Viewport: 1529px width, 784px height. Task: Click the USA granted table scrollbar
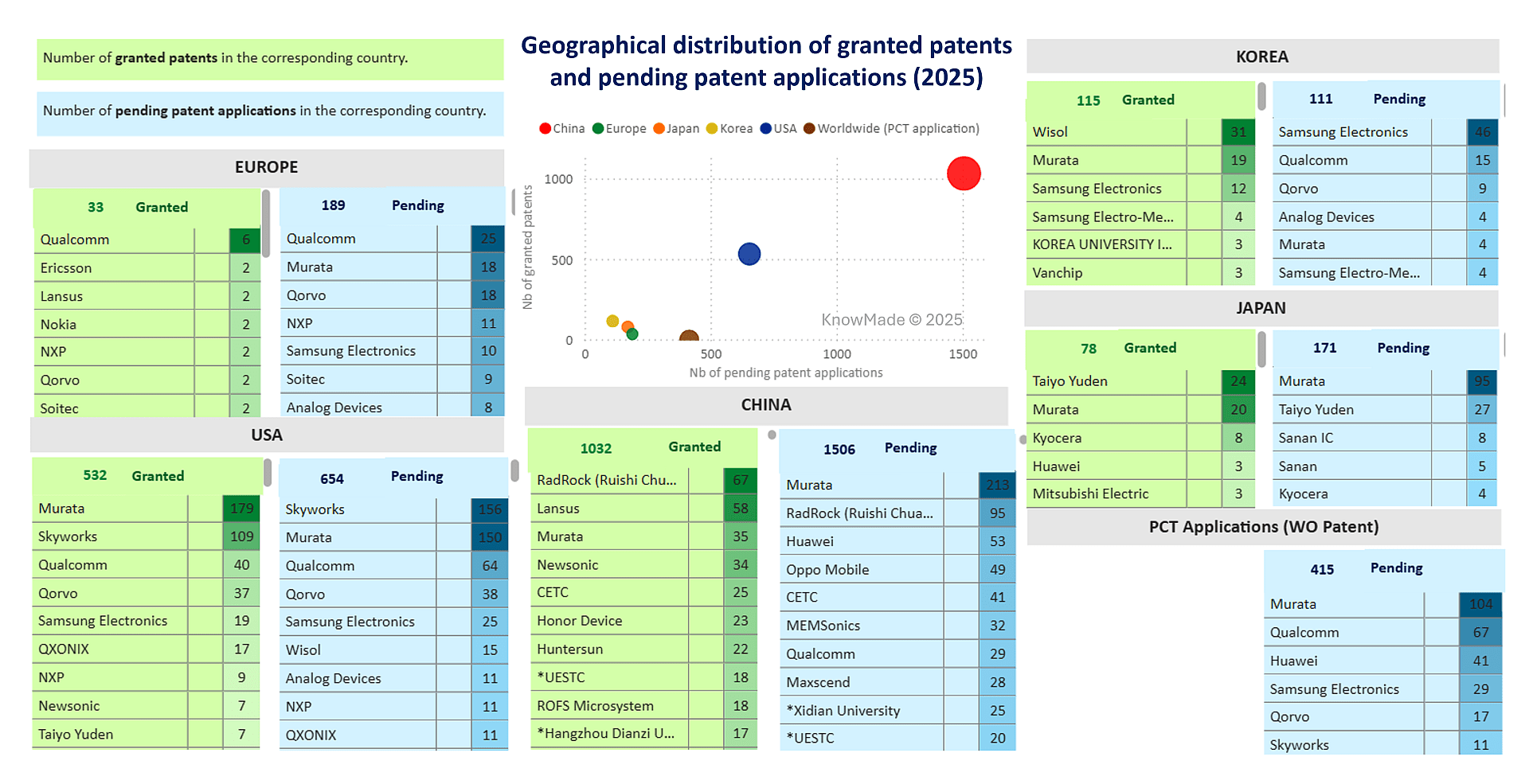[x=268, y=473]
